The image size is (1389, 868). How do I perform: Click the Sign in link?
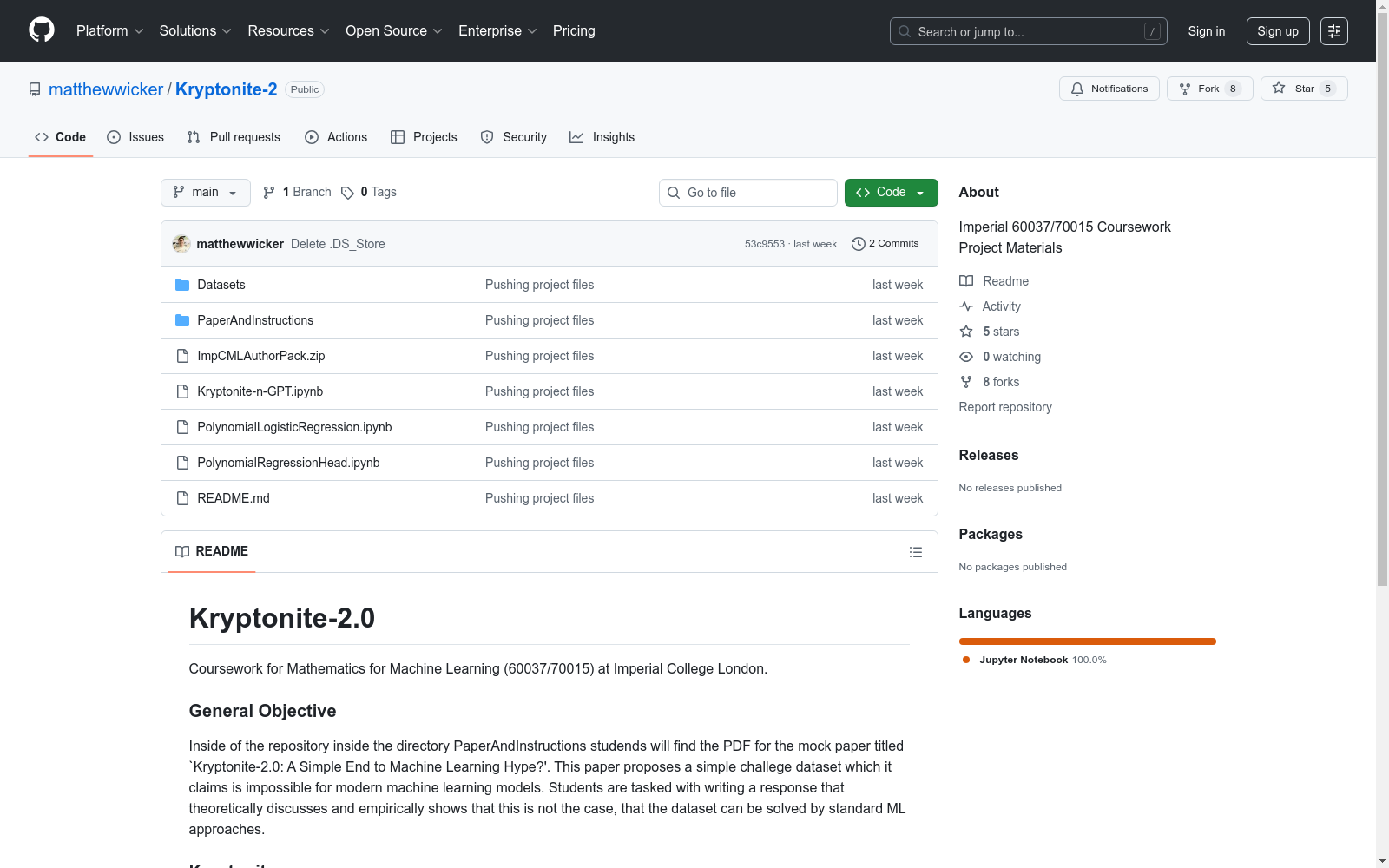click(1207, 31)
